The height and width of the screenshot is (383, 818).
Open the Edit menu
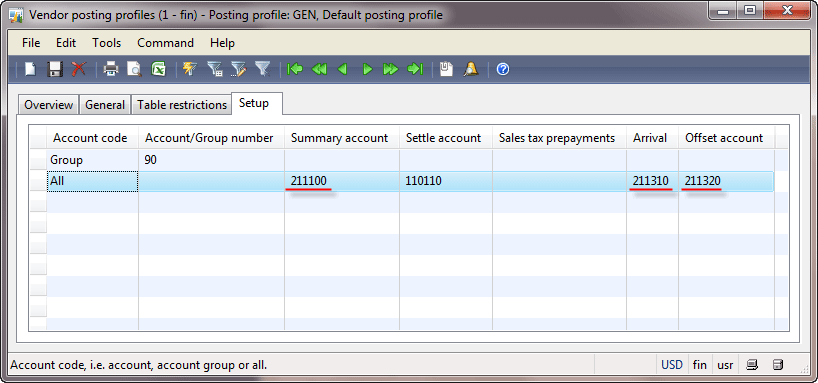[66, 43]
